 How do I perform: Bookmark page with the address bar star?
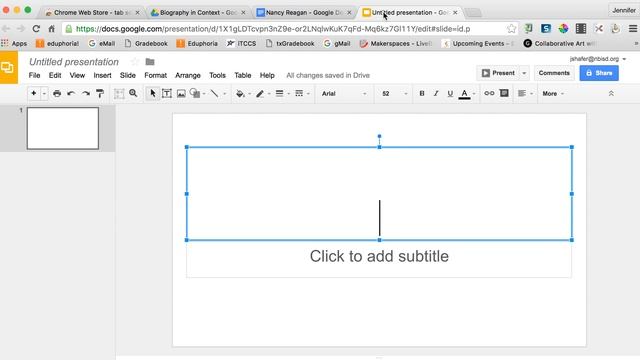pyautogui.click(x=511, y=29)
